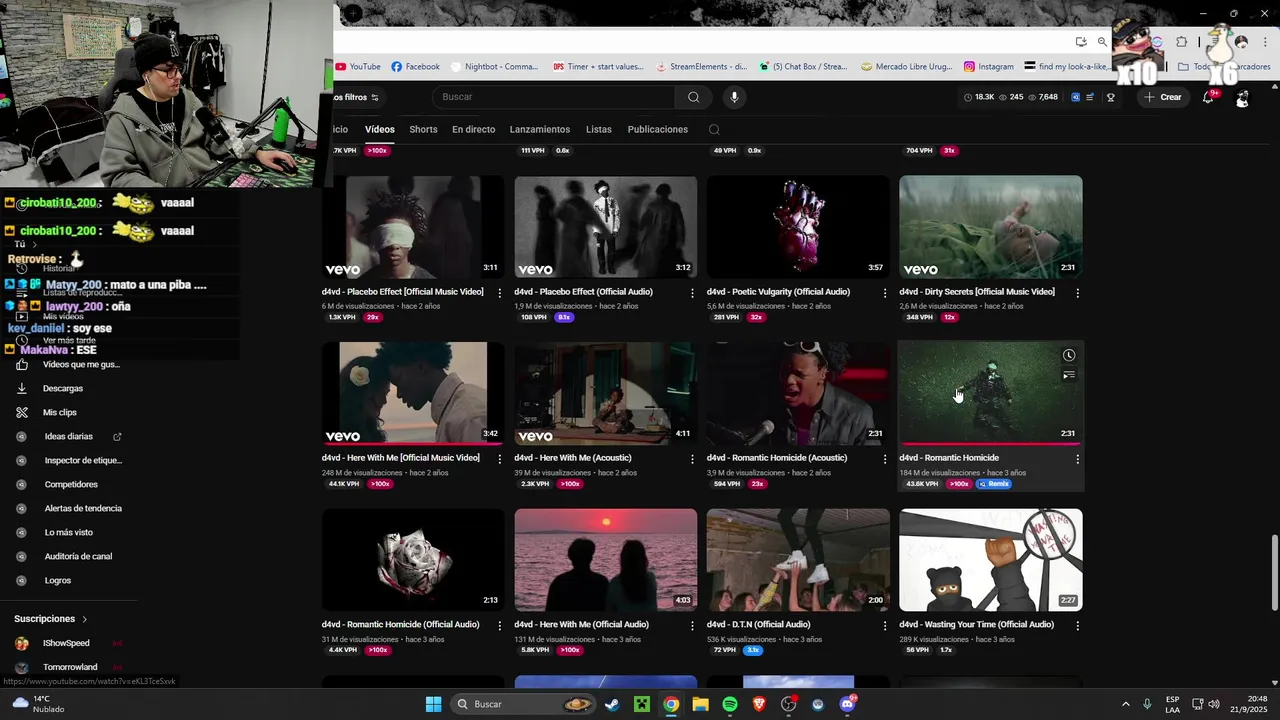Start voice search with microphone icon
Image resolution: width=1280 pixels, height=720 pixels.
734,97
